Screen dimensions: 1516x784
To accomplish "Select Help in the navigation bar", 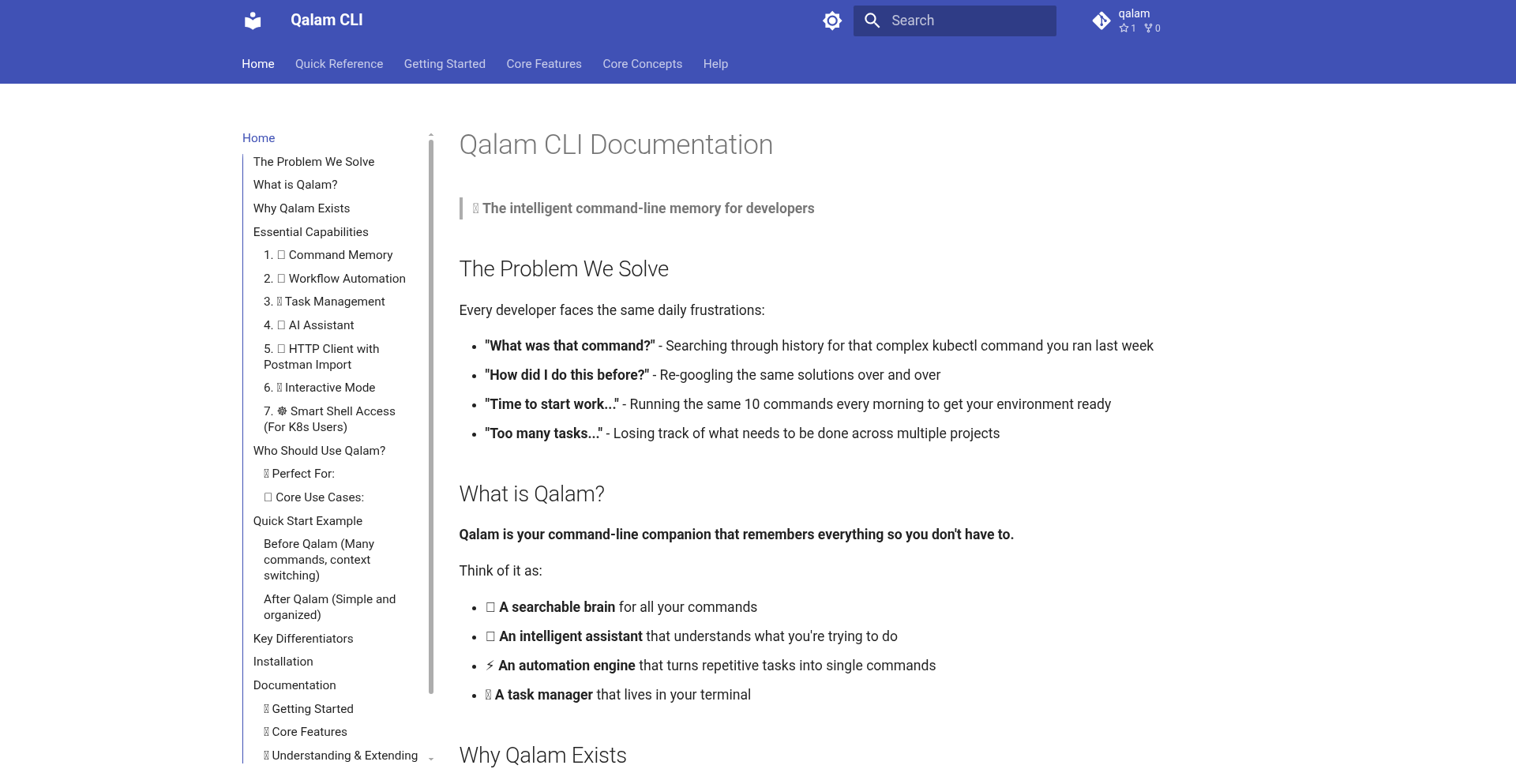I will click(x=715, y=64).
